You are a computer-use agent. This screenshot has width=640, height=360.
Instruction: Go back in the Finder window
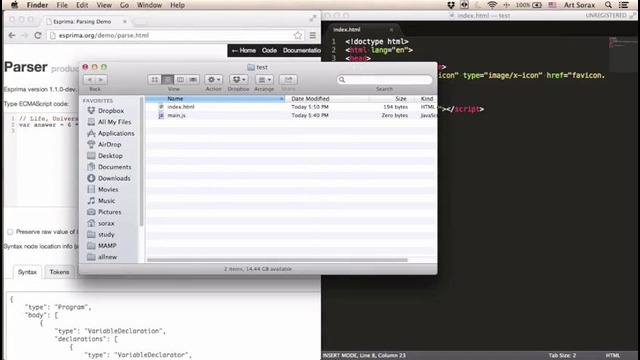(x=89, y=80)
